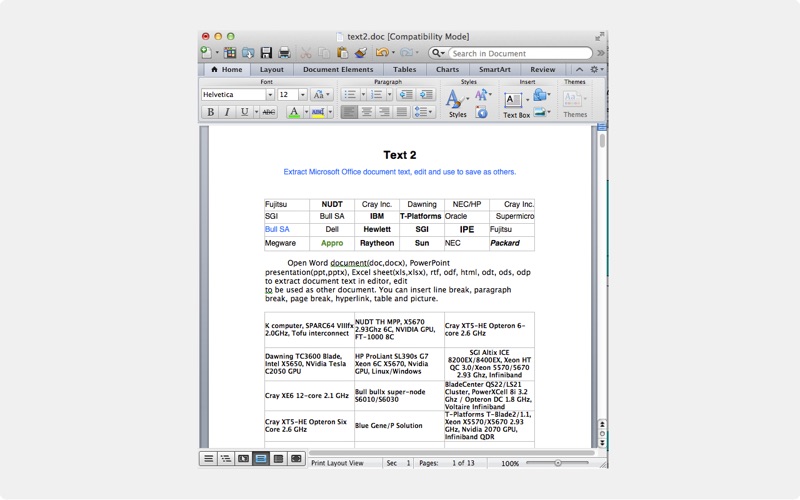This screenshot has height=500, width=800.
Task: Print the document using the printer icon
Action: [284, 53]
